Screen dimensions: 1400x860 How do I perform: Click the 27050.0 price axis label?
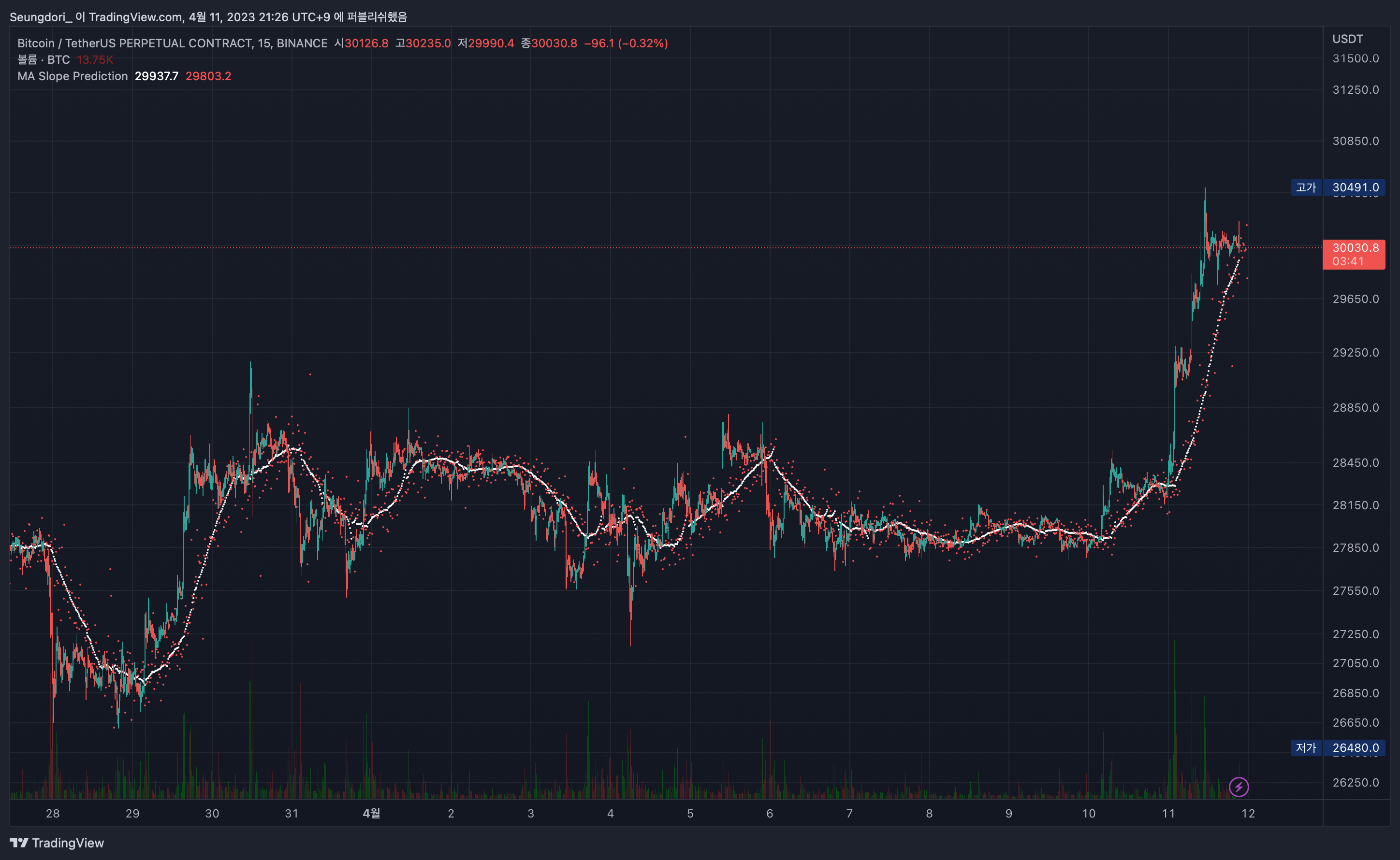click(1356, 662)
